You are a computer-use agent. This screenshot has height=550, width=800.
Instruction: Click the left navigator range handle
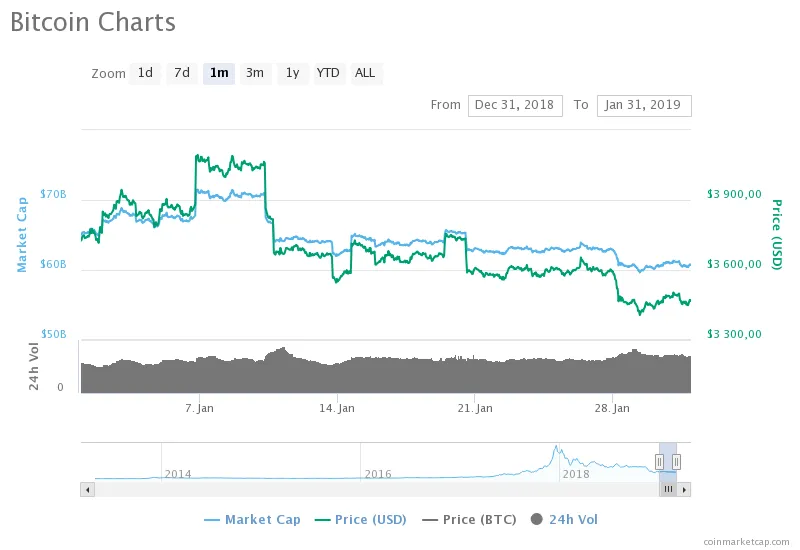tap(659, 462)
